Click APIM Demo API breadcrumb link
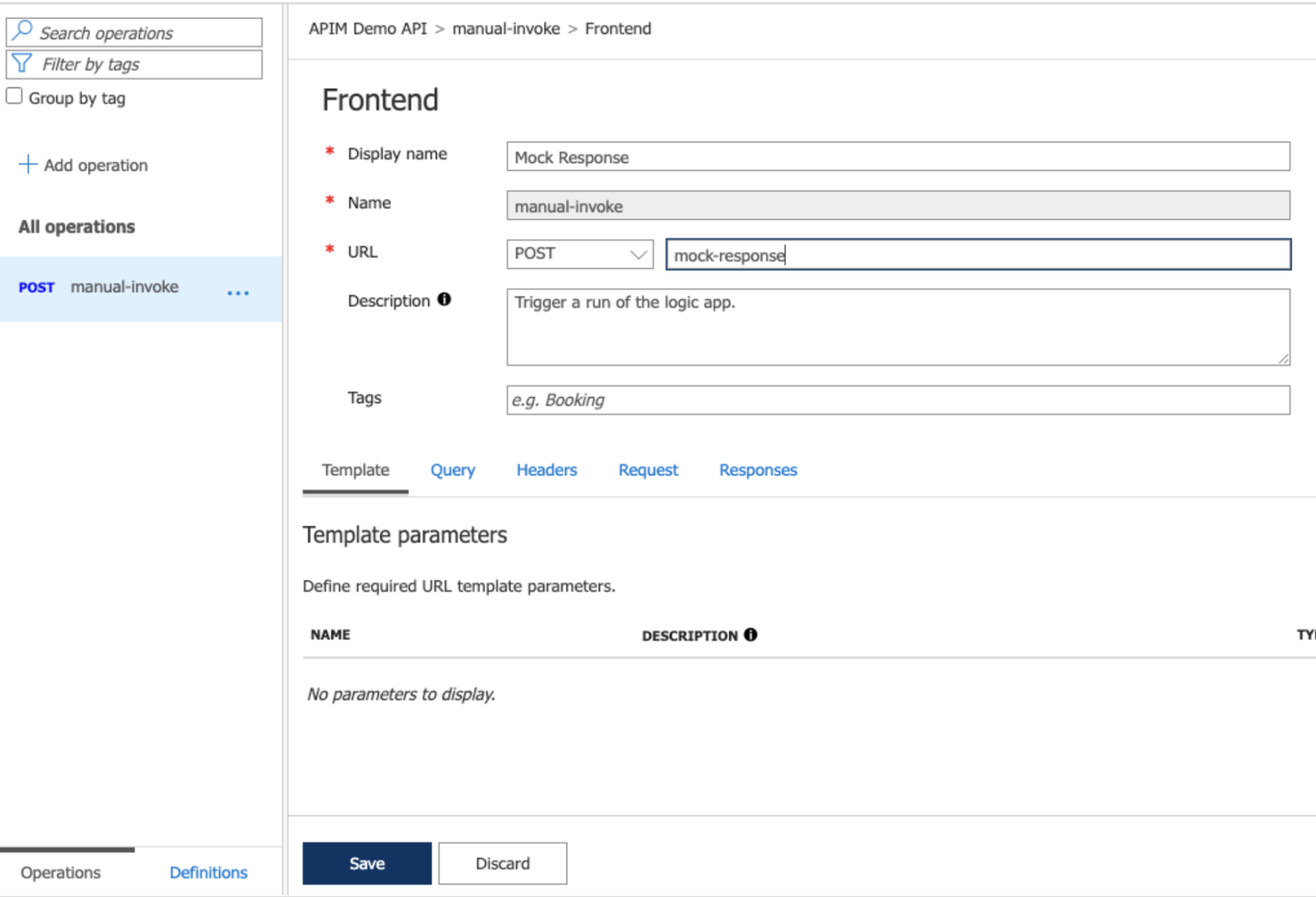The image size is (1316, 897). click(368, 29)
